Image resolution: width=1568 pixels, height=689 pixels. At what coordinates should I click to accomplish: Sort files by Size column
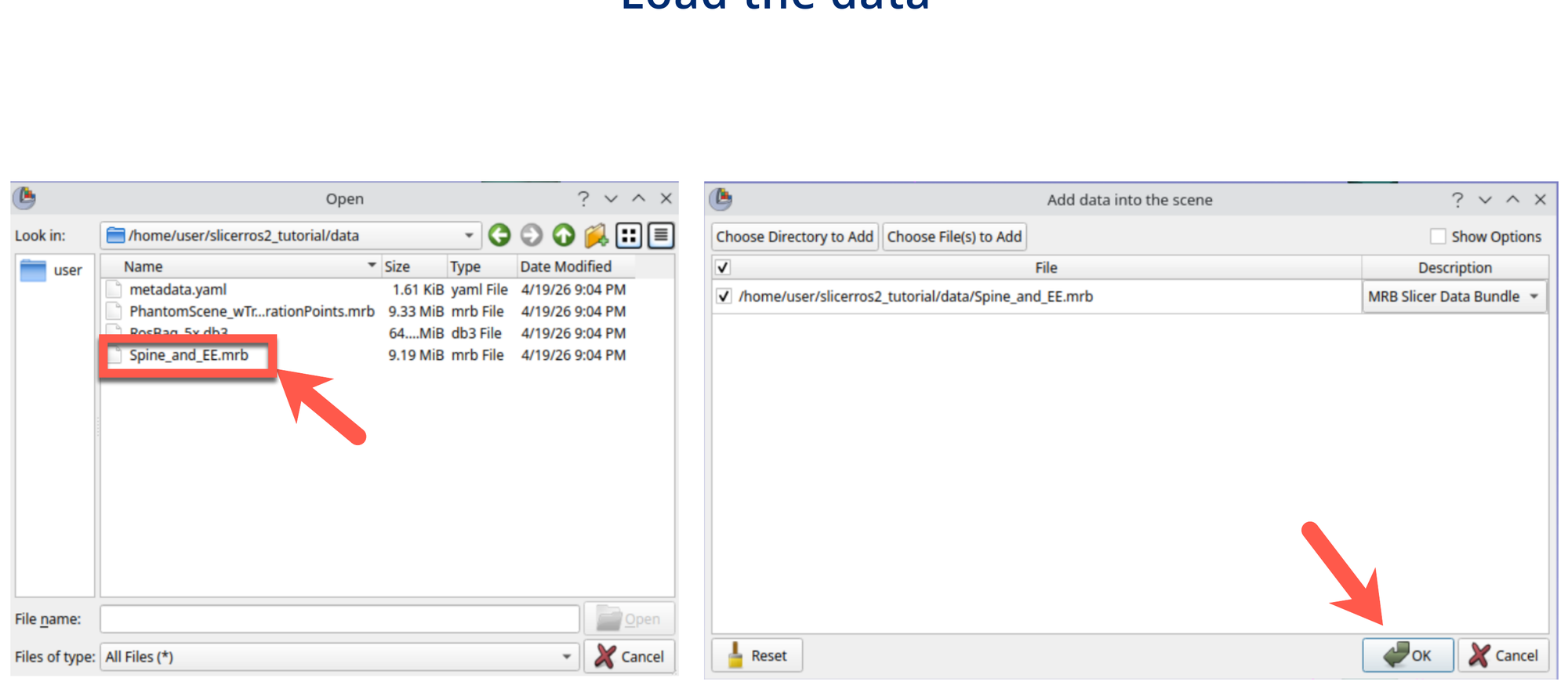[413, 267]
